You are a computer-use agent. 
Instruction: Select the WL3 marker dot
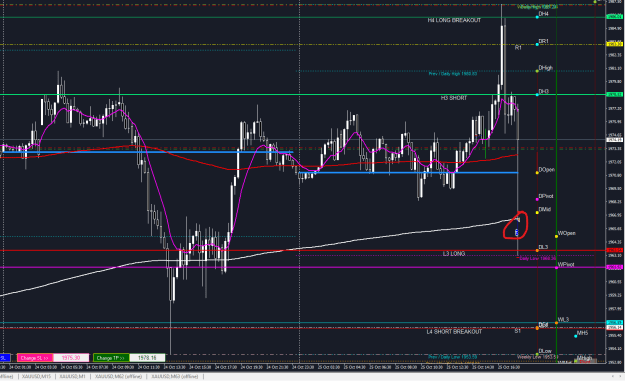pyautogui.click(x=556, y=322)
